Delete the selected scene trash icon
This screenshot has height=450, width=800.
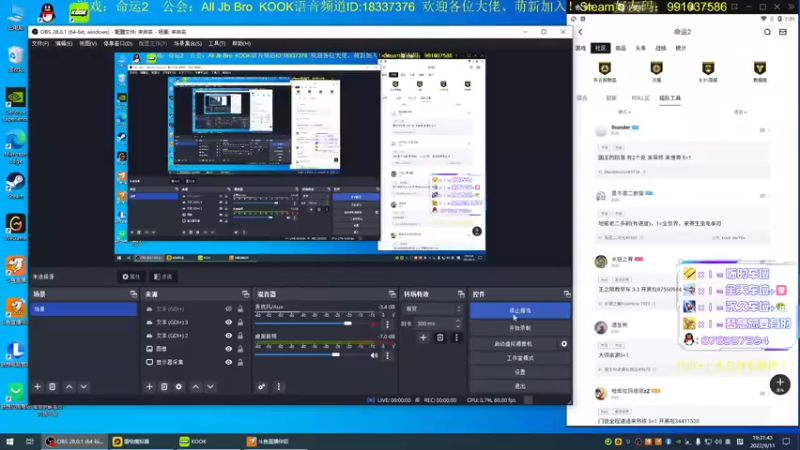pos(52,387)
